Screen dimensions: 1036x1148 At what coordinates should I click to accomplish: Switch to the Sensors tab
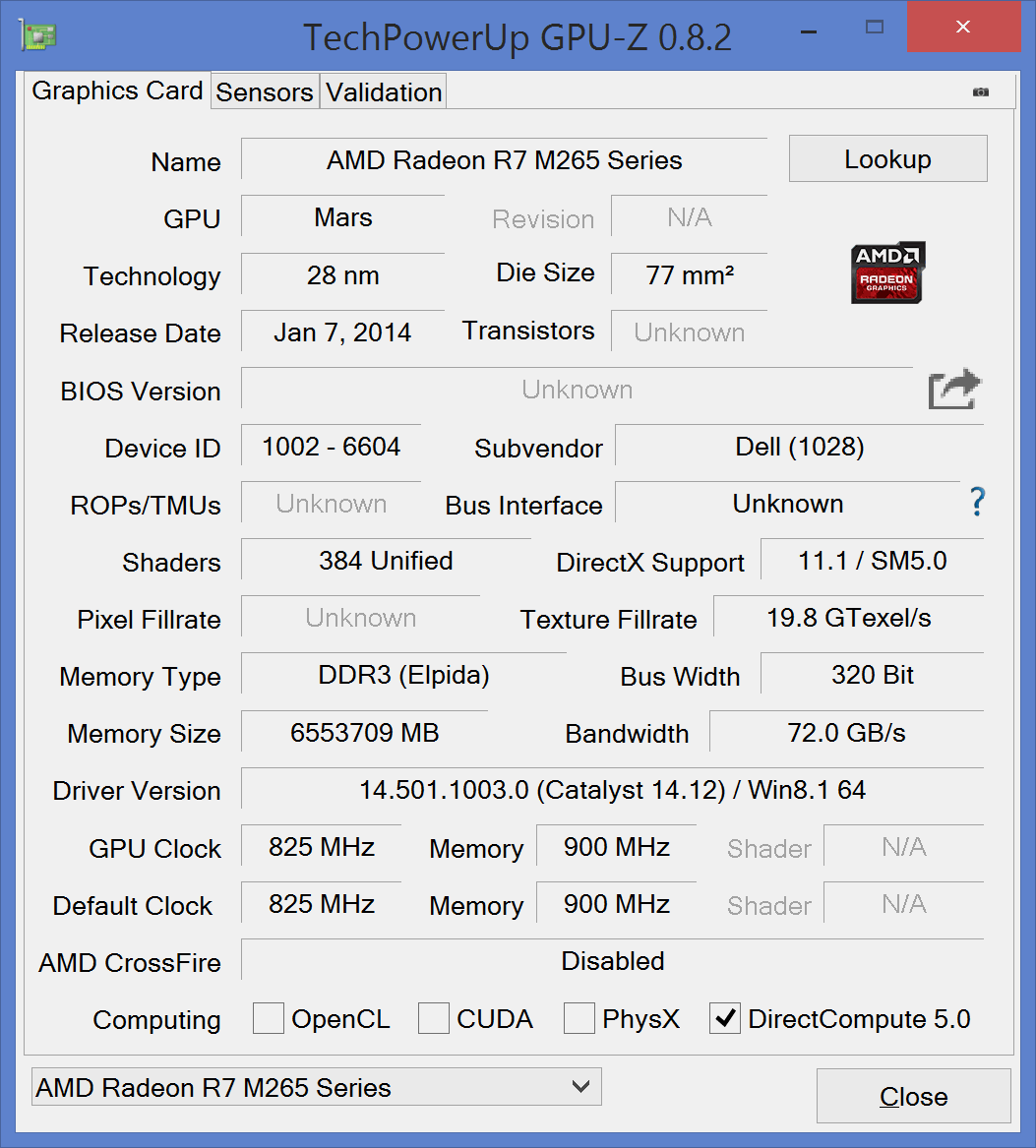click(265, 92)
